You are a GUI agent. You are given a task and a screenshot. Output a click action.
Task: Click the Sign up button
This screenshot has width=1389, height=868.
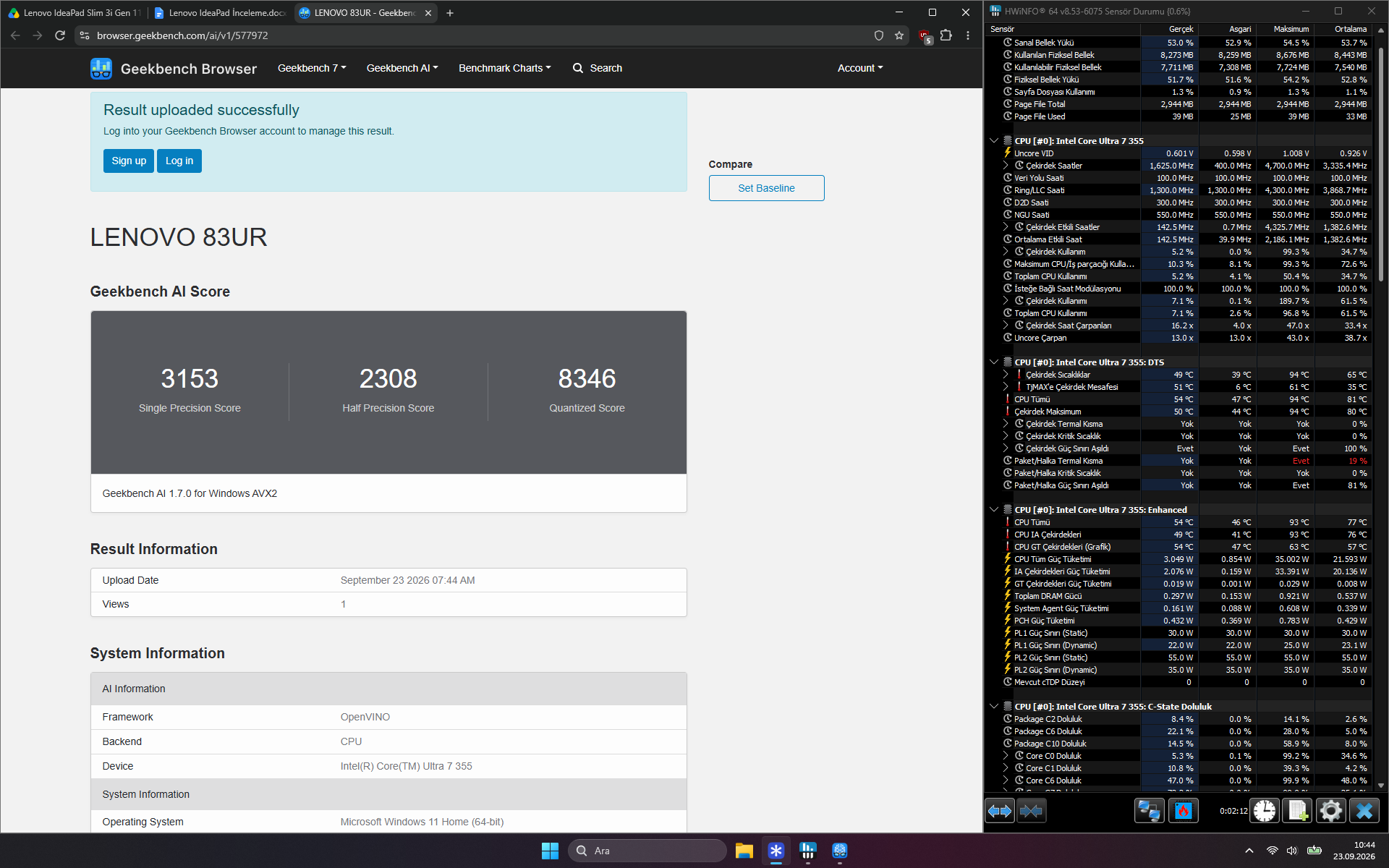coord(129,161)
